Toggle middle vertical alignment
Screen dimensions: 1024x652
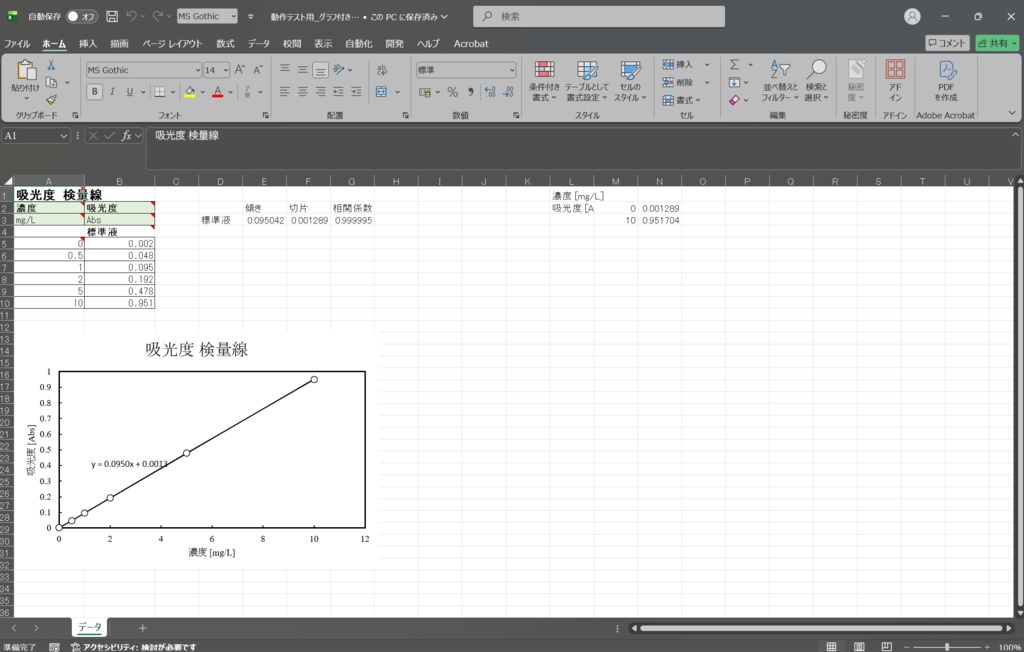coord(302,69)
